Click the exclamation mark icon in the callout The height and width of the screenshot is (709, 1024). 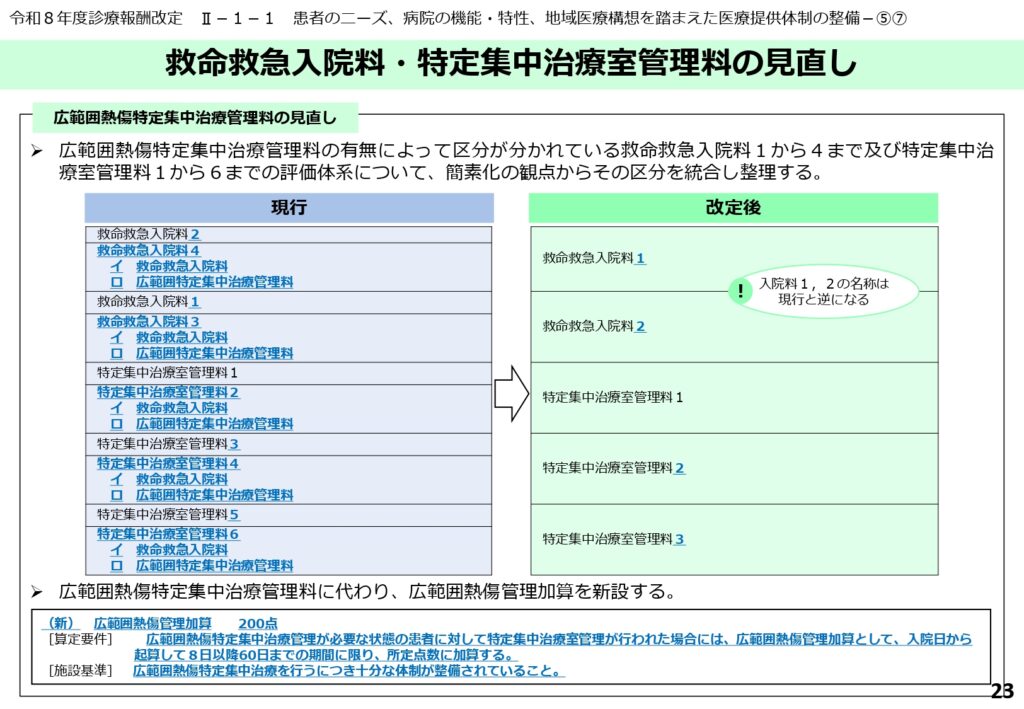(x=740, y=291)
